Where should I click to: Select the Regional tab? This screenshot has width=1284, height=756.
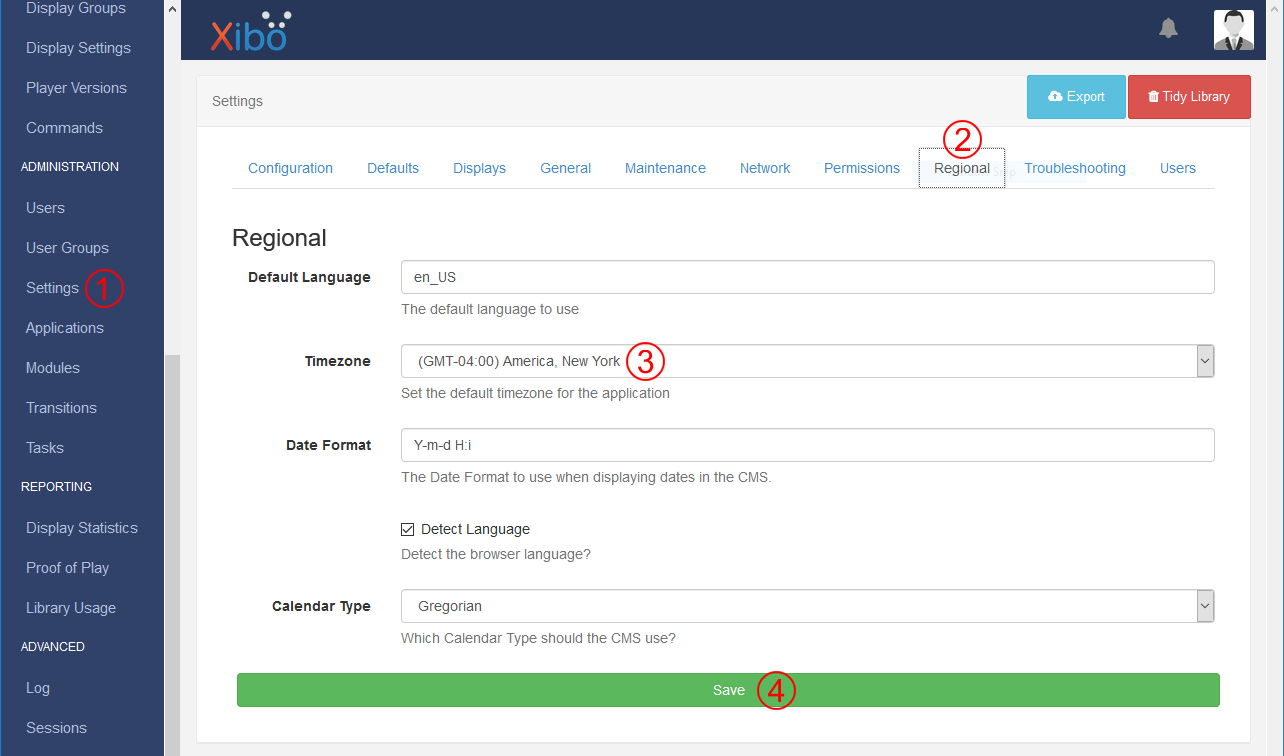962,168
